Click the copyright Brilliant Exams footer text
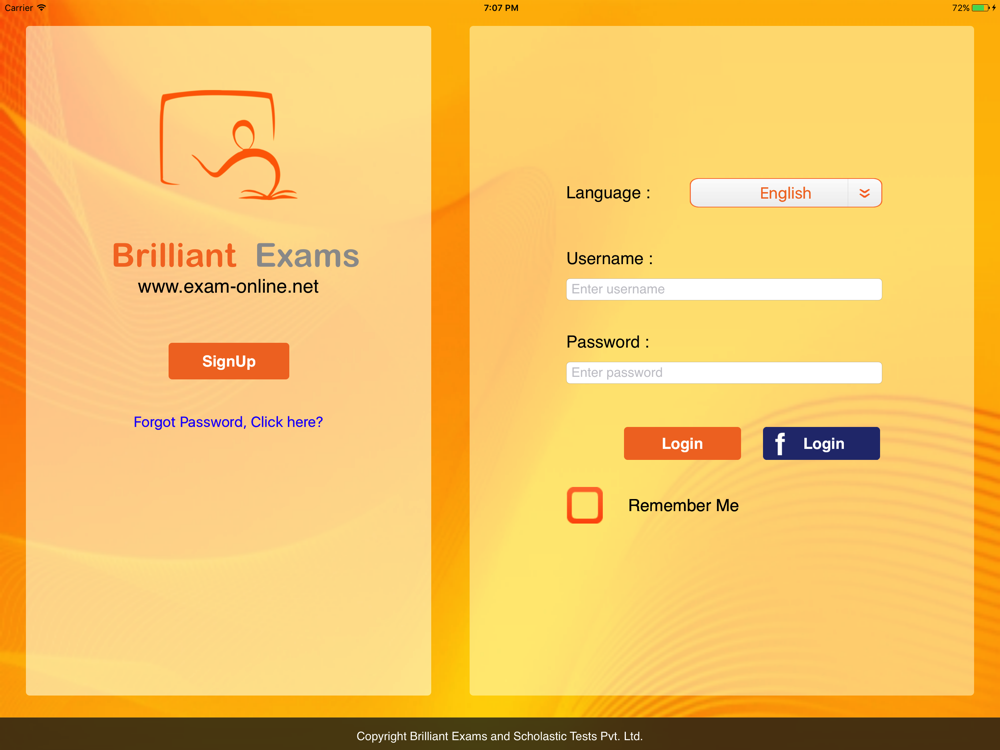Screen dimensions: 1000x750 click(x=499, y=736)
